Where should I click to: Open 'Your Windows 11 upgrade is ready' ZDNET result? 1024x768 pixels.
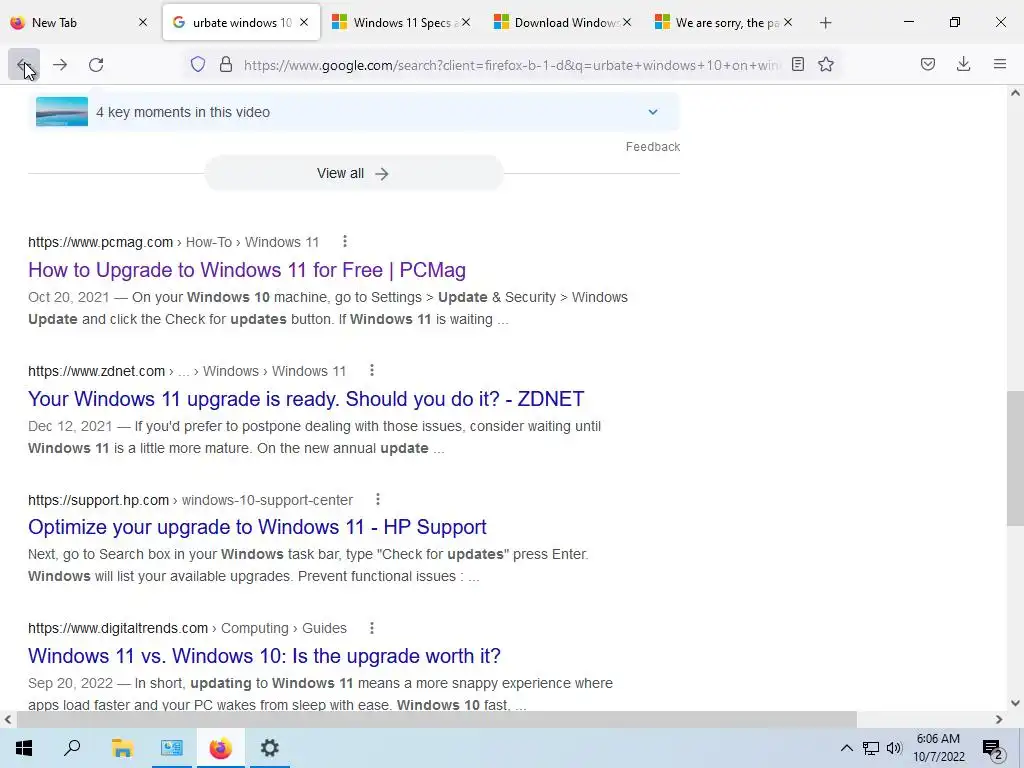306,398
